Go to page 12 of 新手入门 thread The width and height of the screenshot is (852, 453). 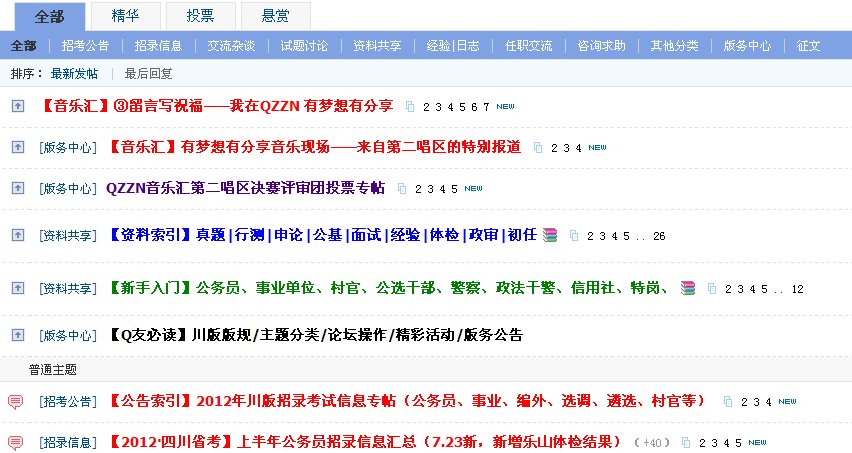[797, 289]
